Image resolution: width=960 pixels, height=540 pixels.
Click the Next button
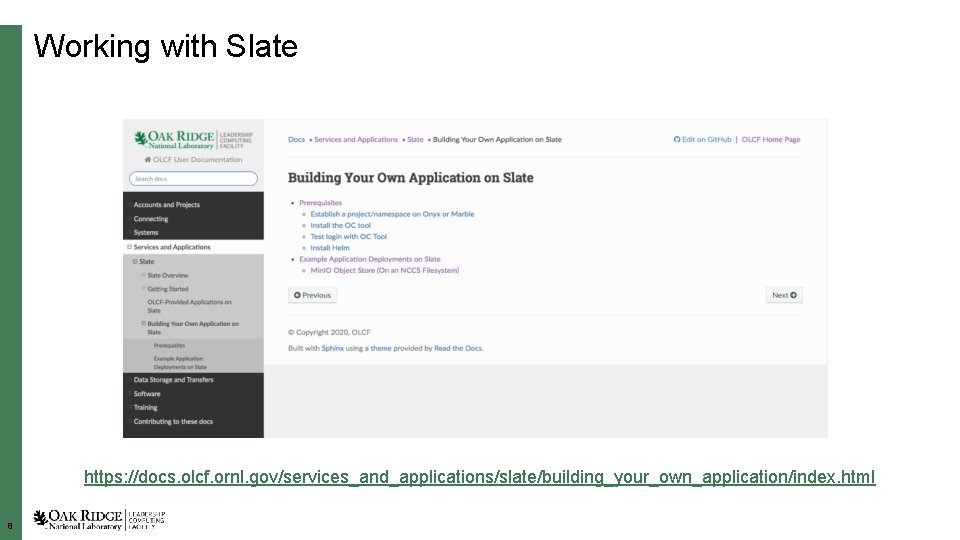(x=784, y=295)
